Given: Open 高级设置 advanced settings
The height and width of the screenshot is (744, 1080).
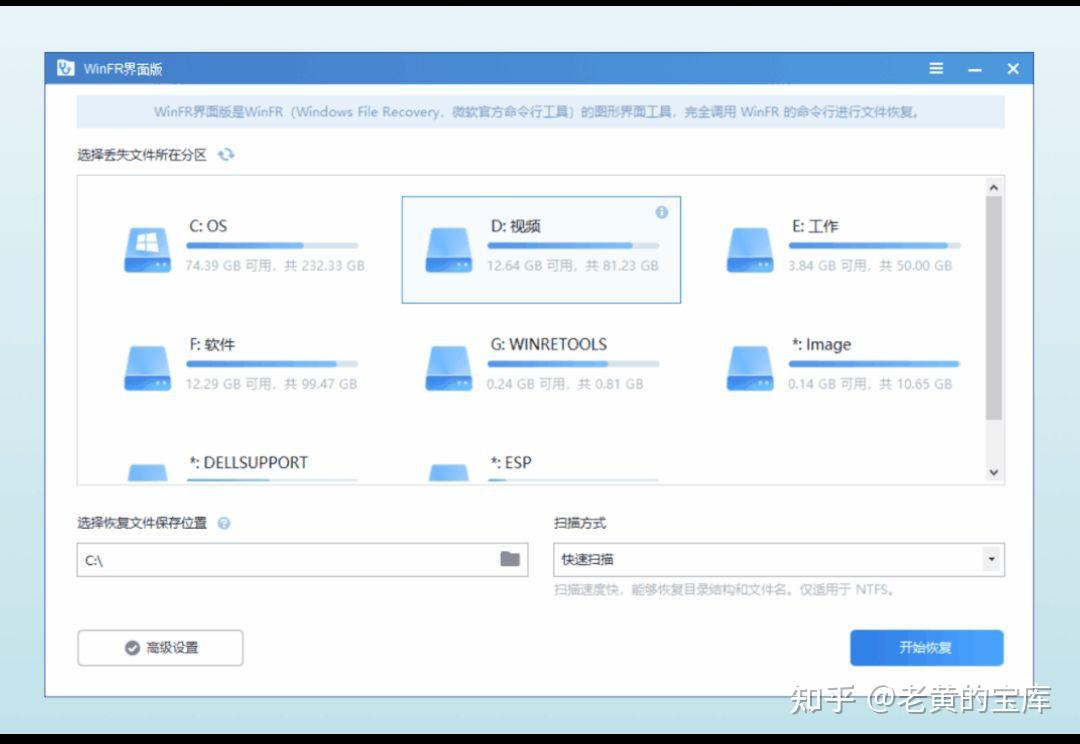Looking at the screenshot, I should tap(160, 648).
